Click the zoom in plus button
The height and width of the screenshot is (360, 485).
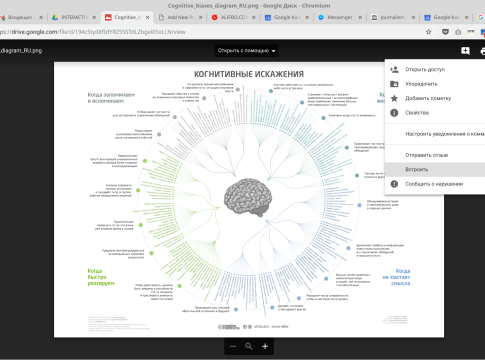click(265, 346)
